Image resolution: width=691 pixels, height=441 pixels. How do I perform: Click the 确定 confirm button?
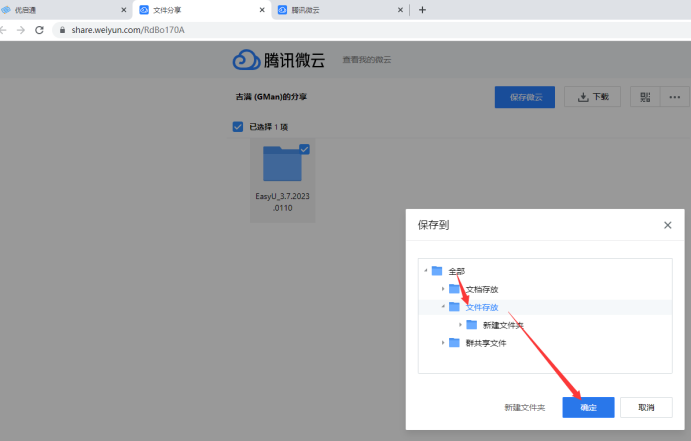588,407
